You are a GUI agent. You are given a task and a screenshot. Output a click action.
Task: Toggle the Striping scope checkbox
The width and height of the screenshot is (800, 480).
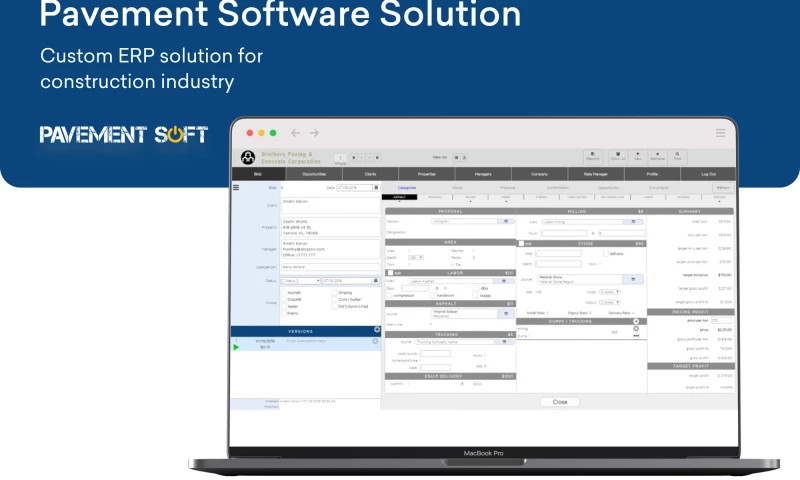click(335, 293)
